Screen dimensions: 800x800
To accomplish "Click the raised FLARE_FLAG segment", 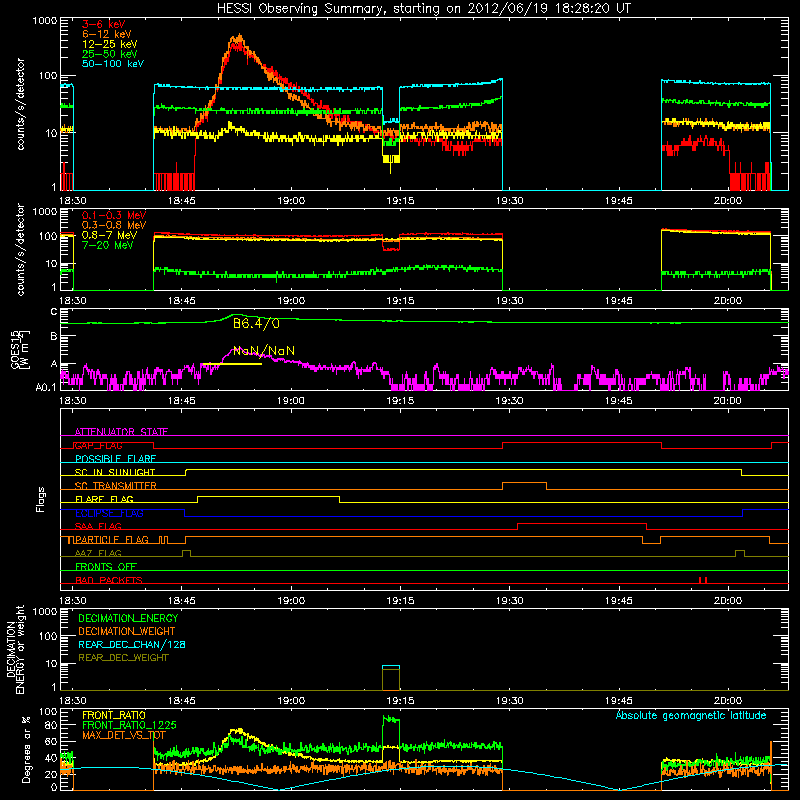I will (268, 496).
